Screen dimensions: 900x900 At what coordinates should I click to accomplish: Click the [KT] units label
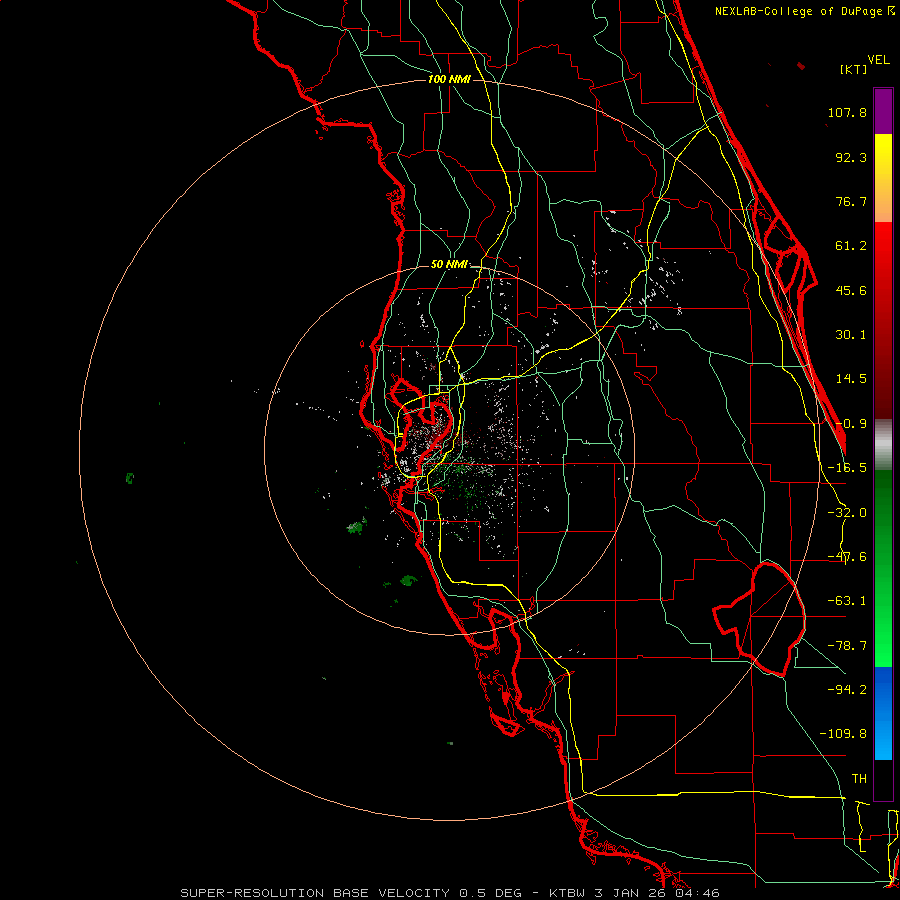[x=854, y=69]
